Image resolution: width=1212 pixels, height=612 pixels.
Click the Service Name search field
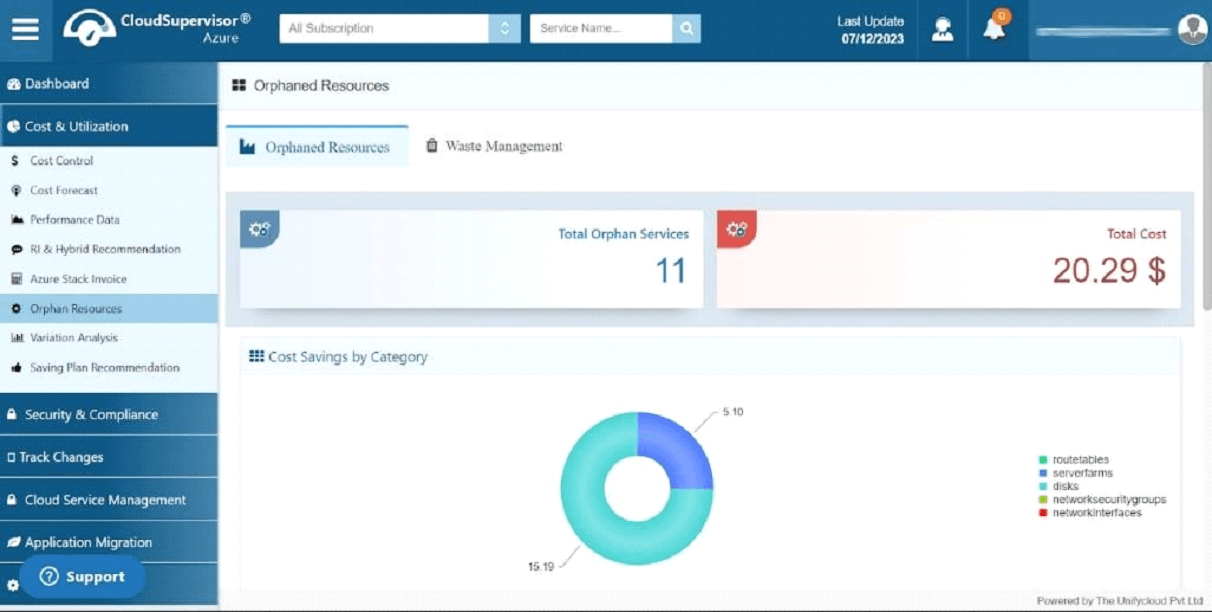click(601, 28)
